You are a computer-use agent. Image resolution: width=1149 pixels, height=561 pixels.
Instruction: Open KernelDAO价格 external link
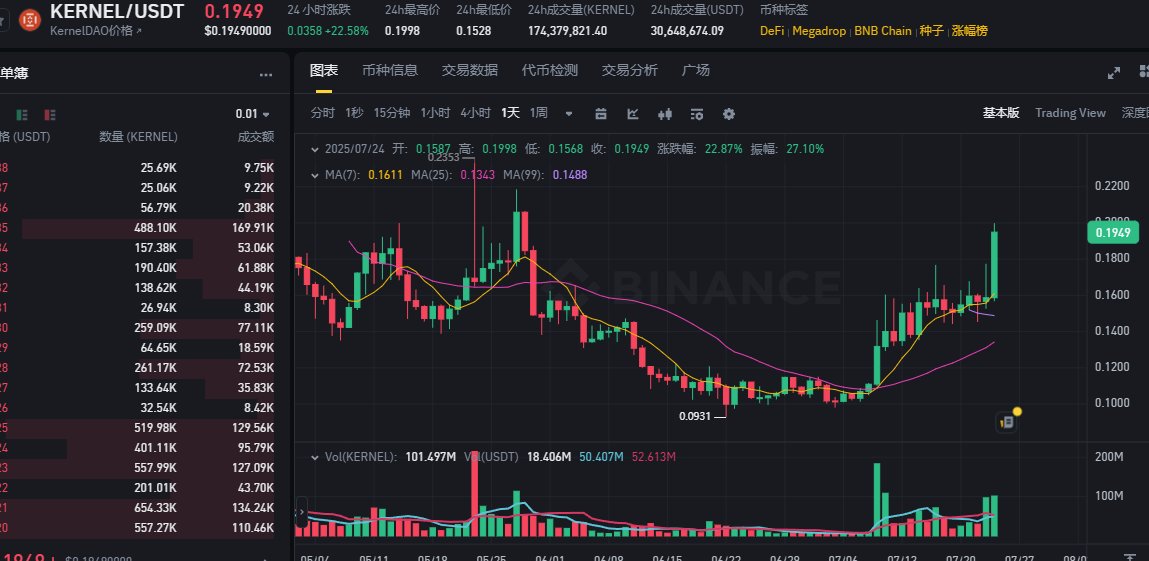click(95, 31)
